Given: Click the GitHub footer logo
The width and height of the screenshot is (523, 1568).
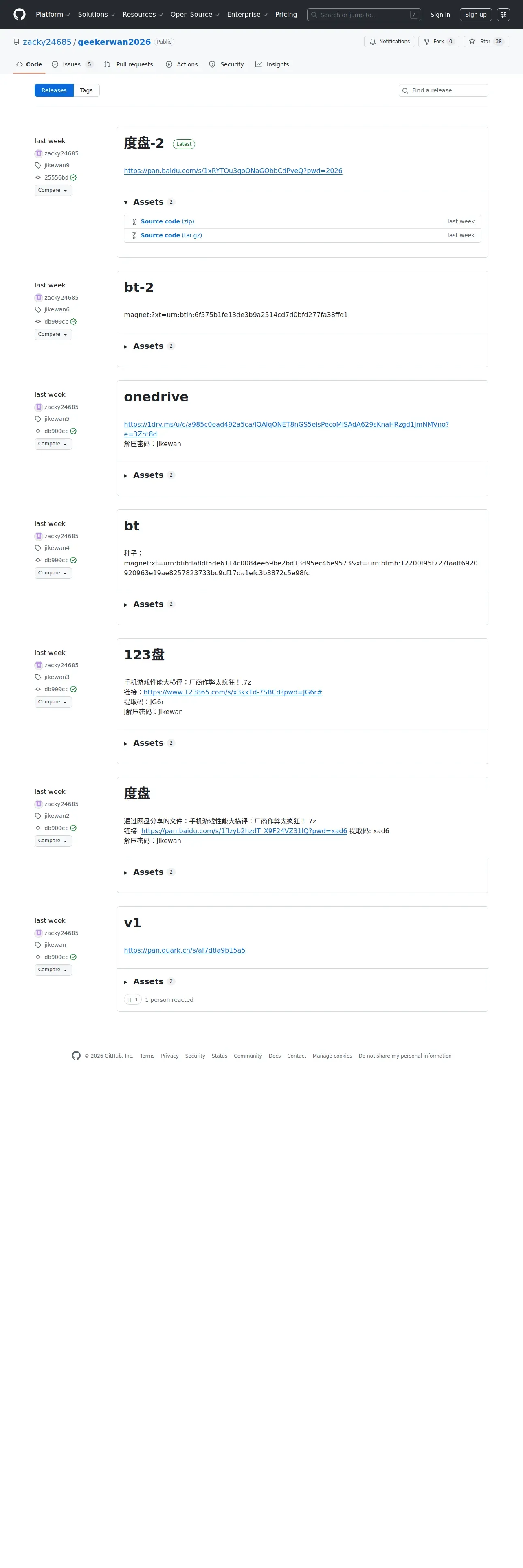Looking at the screenshot, I should [76, 1056].
